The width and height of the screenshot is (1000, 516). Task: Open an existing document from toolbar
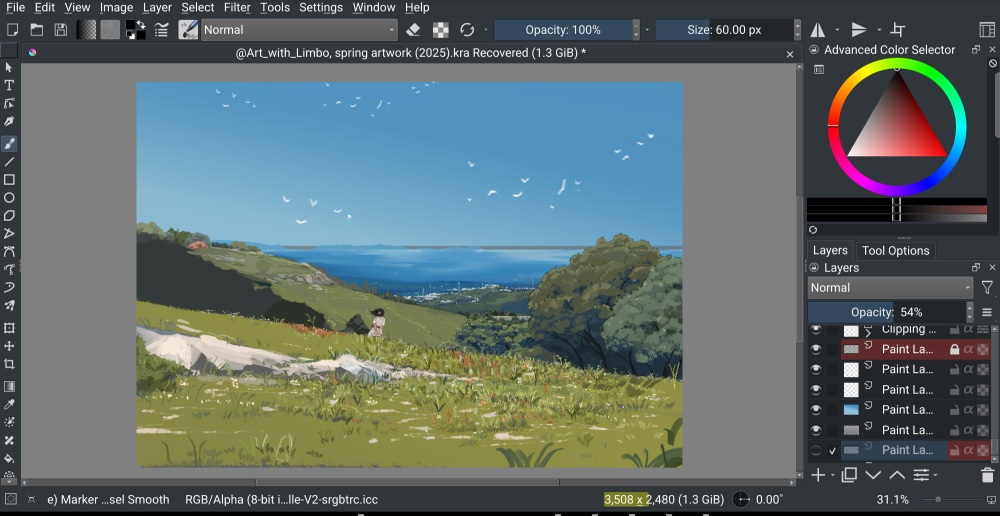(x=36, y=29)
